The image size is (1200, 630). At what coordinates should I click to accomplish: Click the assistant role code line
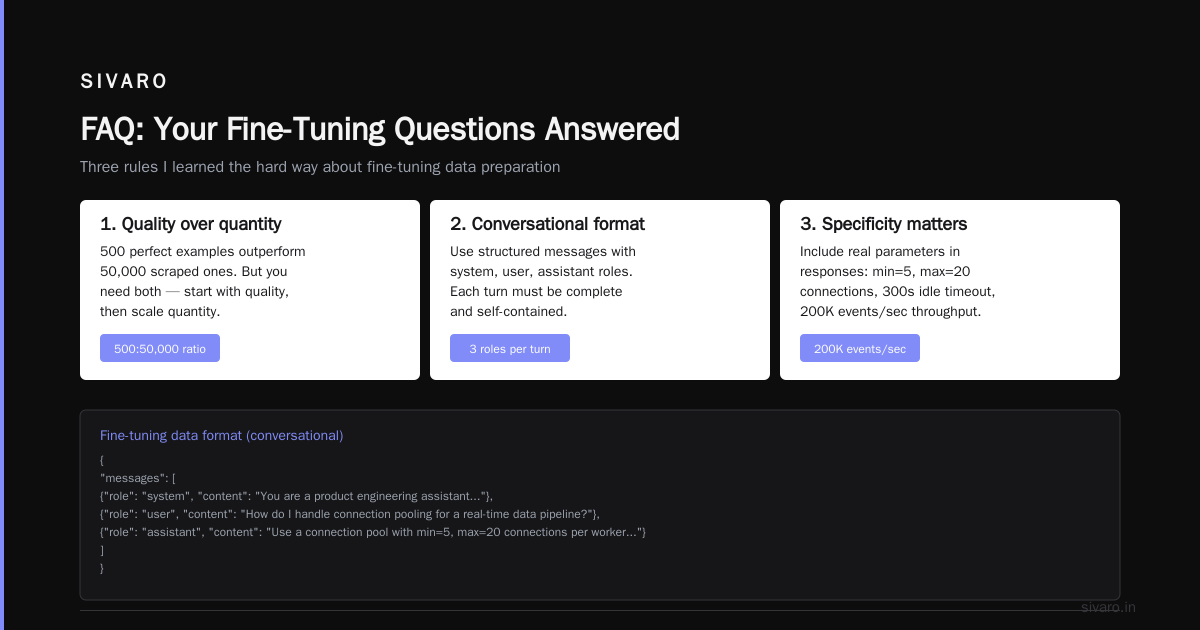point(373,532)
